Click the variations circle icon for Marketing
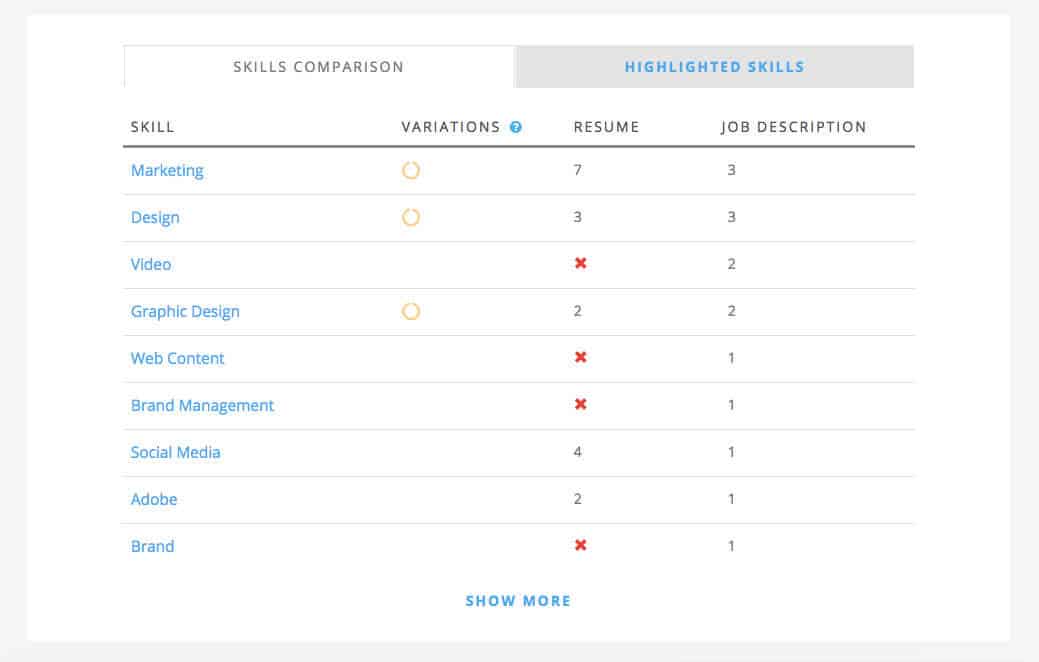Viewport: 1039px width, 662px height. tap(411, 170)
